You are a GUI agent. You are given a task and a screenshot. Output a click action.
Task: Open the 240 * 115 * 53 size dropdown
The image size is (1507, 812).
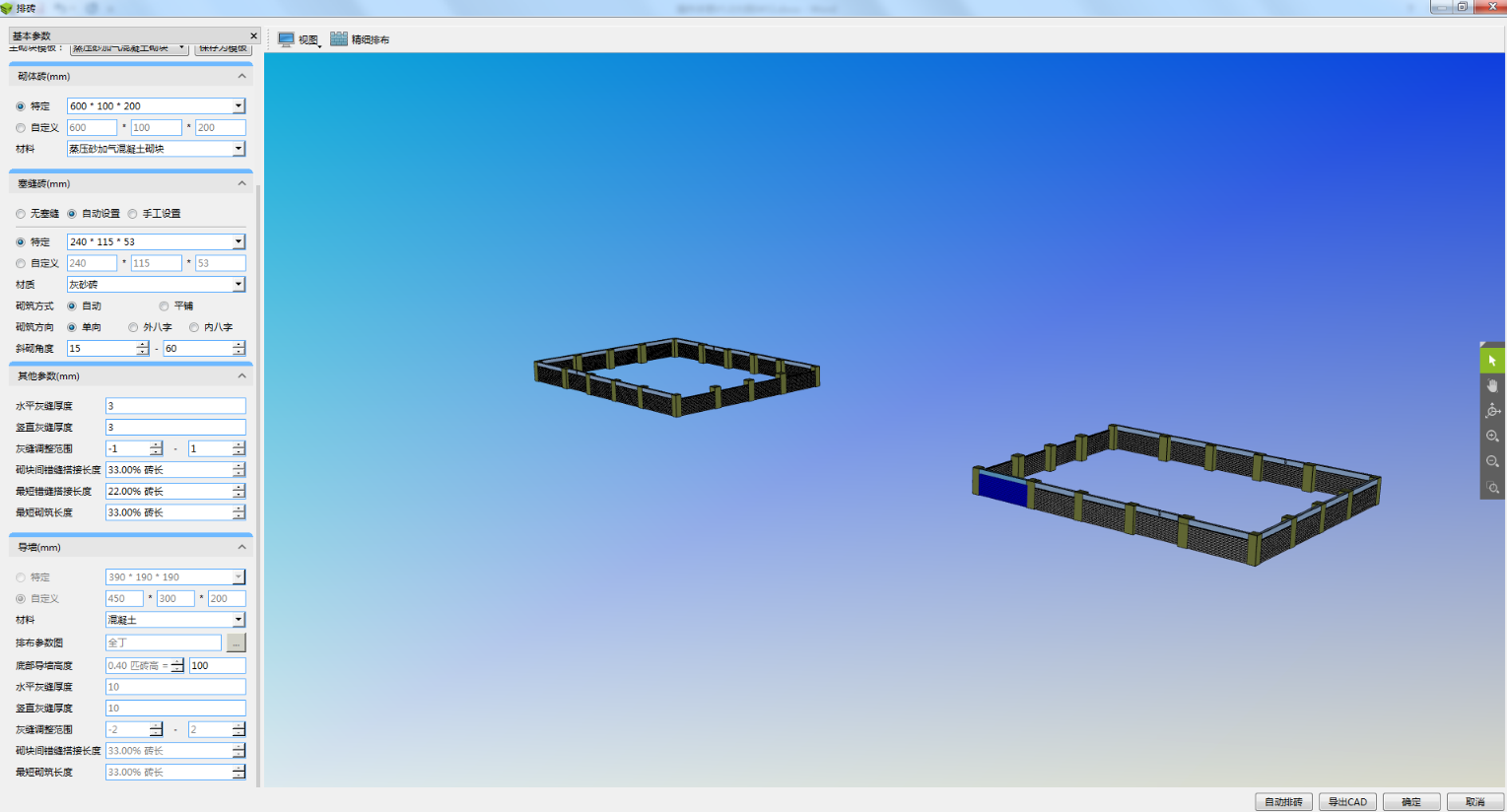coord(239,242)
